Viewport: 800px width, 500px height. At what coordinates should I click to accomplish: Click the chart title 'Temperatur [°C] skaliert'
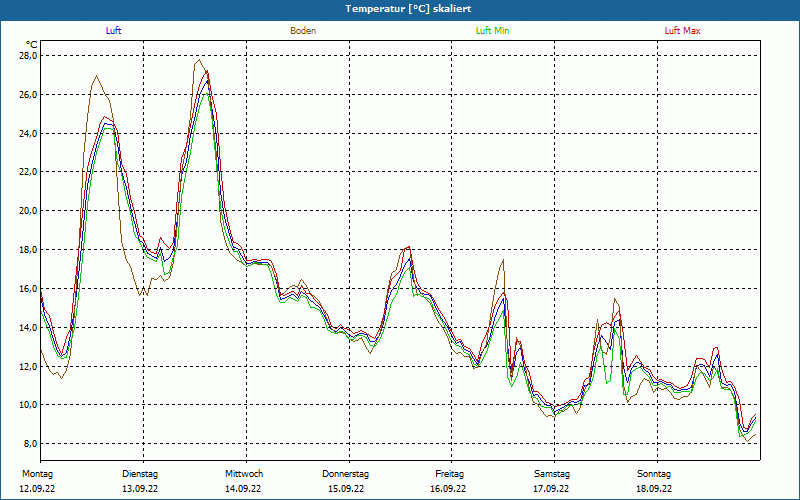[x=408, y=9]
